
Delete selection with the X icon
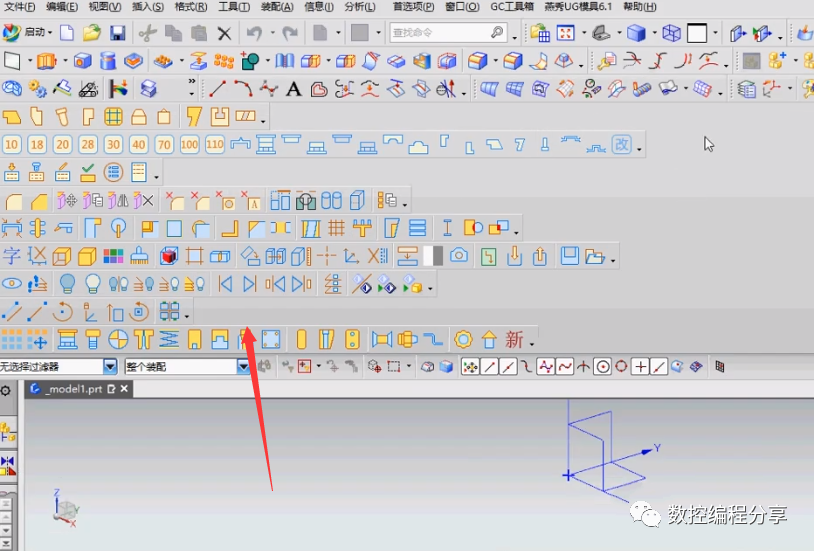[224, 34]
